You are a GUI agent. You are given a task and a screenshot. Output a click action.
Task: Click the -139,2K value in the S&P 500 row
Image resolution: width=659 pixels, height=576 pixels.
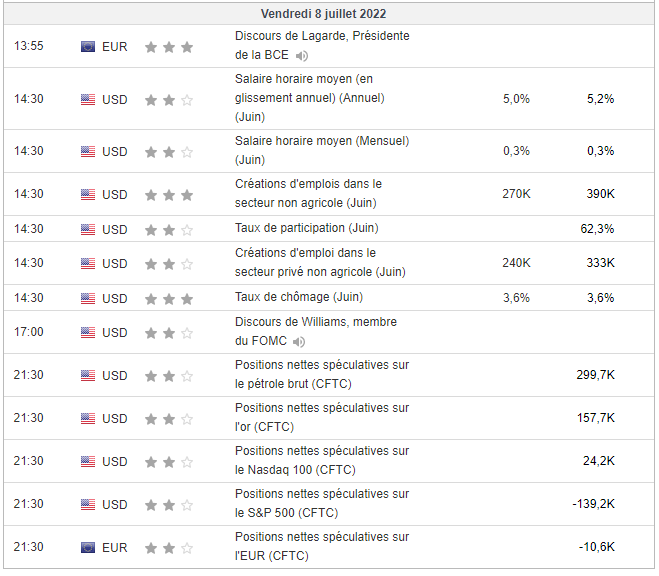[x=593, y=504]
